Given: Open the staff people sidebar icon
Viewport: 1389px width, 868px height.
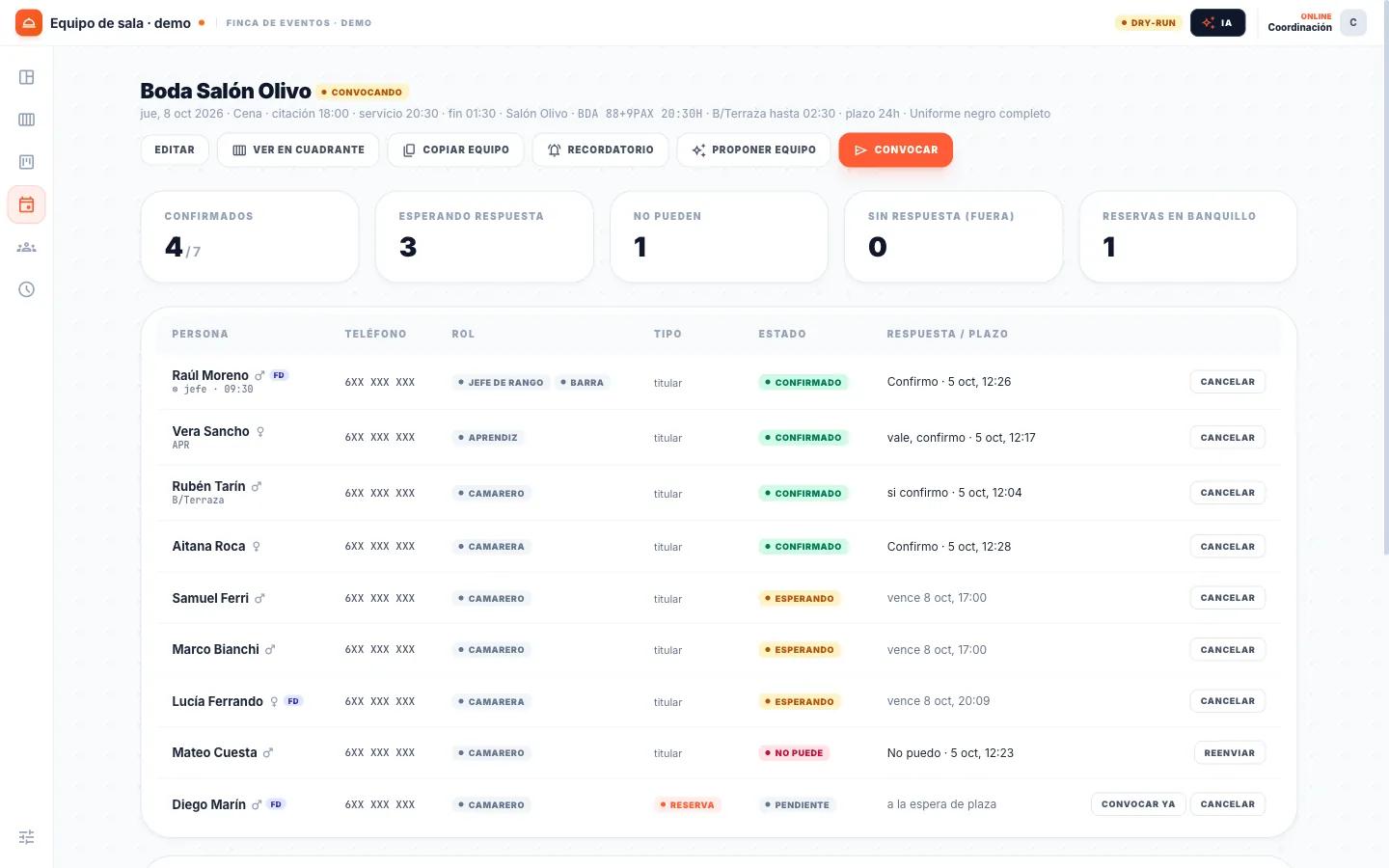Looking at the screenshot, I should click(x=27, y=247).
